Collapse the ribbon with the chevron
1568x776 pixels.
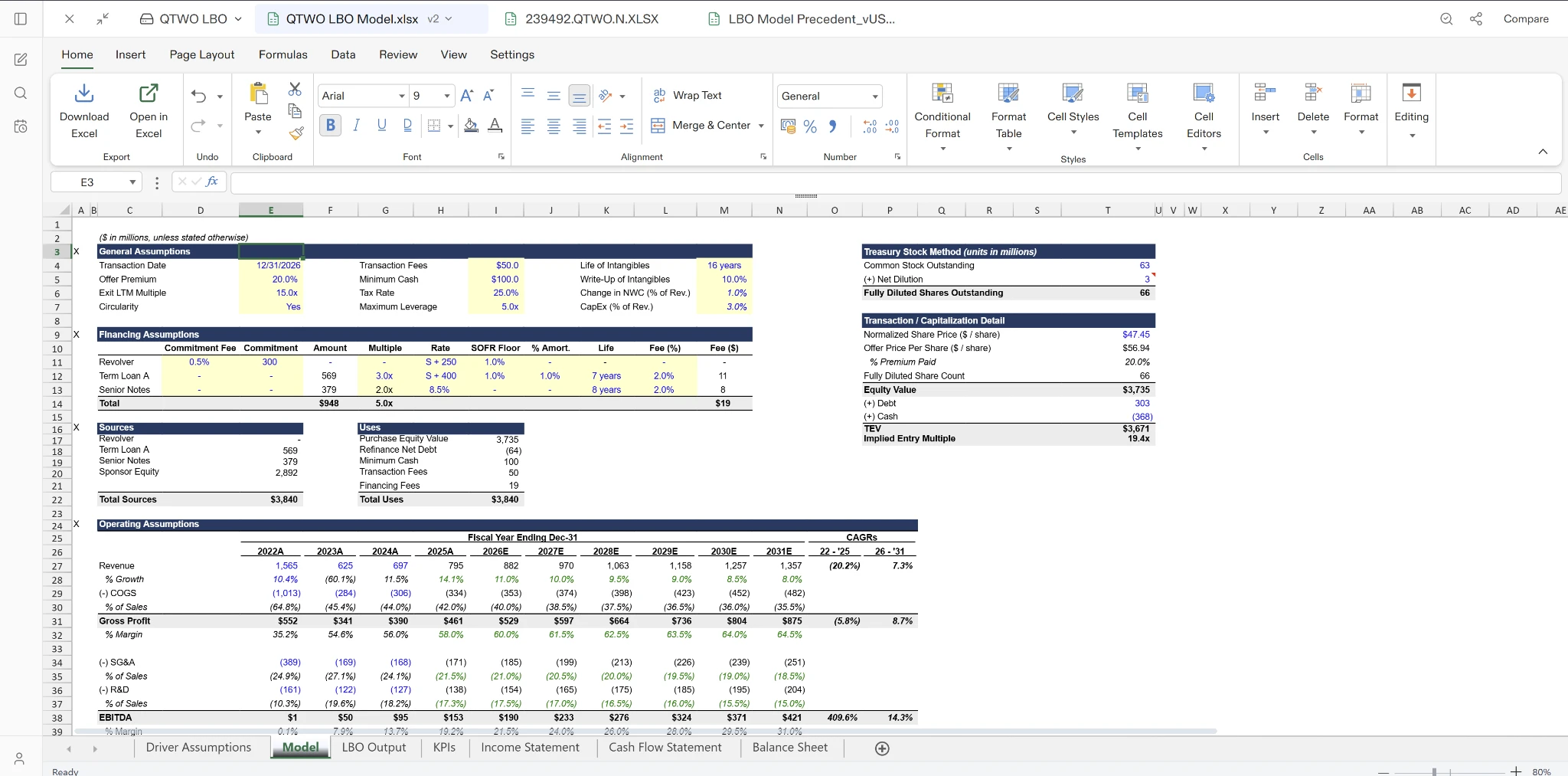1543,152
